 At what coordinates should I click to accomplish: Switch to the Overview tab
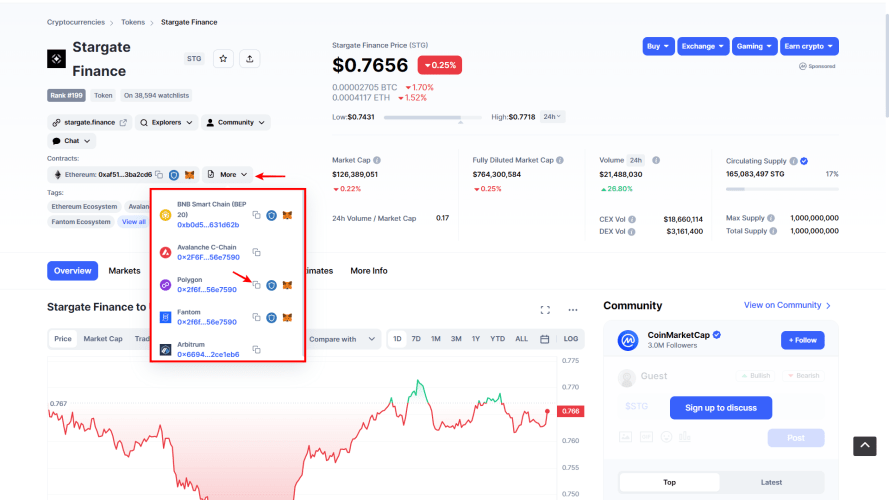[73, 270]
